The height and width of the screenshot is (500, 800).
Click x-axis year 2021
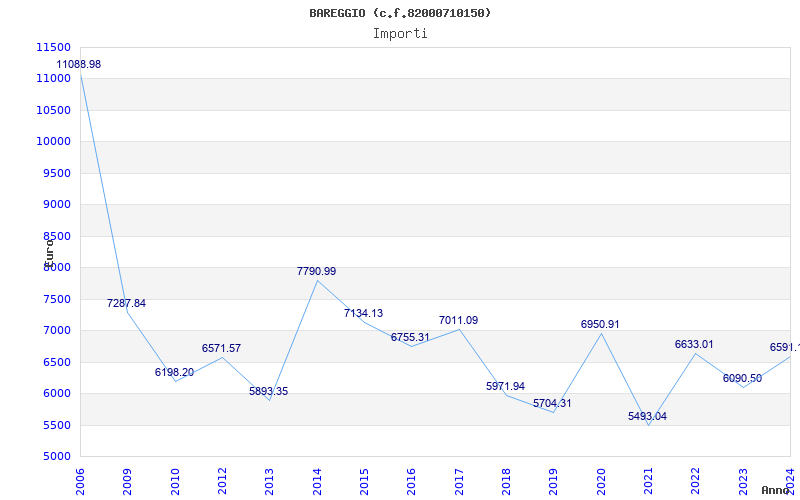pyautogui.click(x=648, y=482)
